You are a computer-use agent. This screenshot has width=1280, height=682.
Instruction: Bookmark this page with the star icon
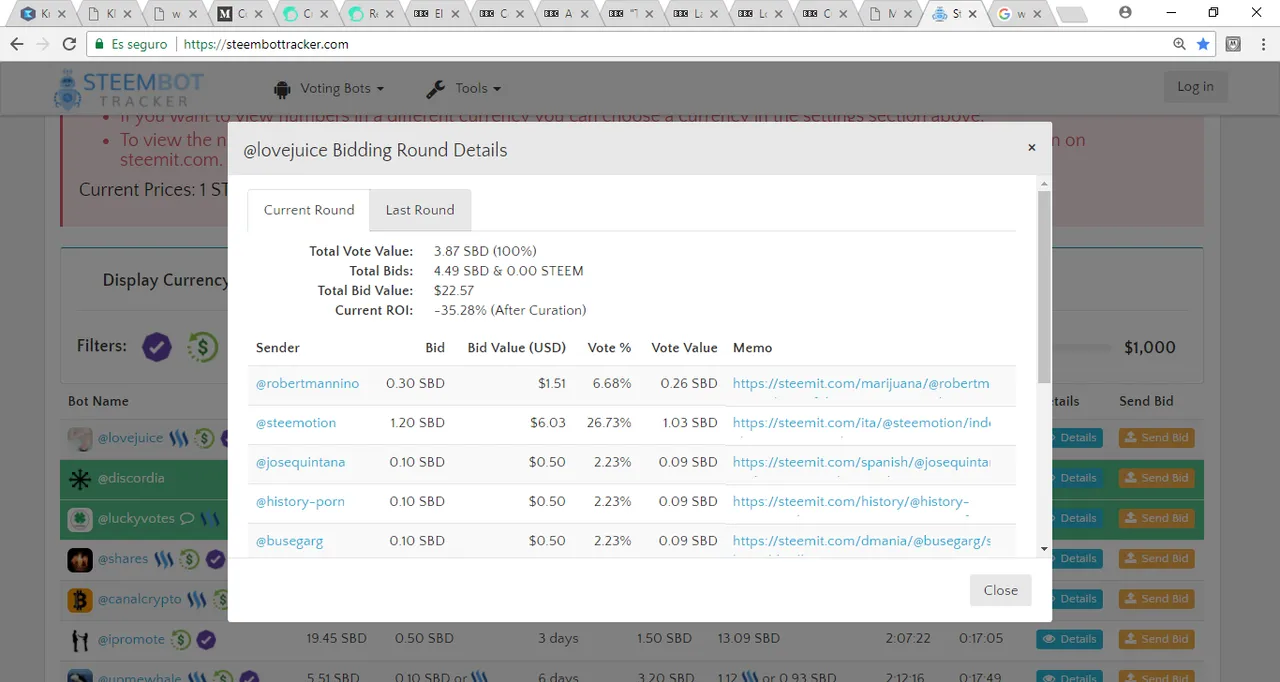click(x=1203, y=44)
